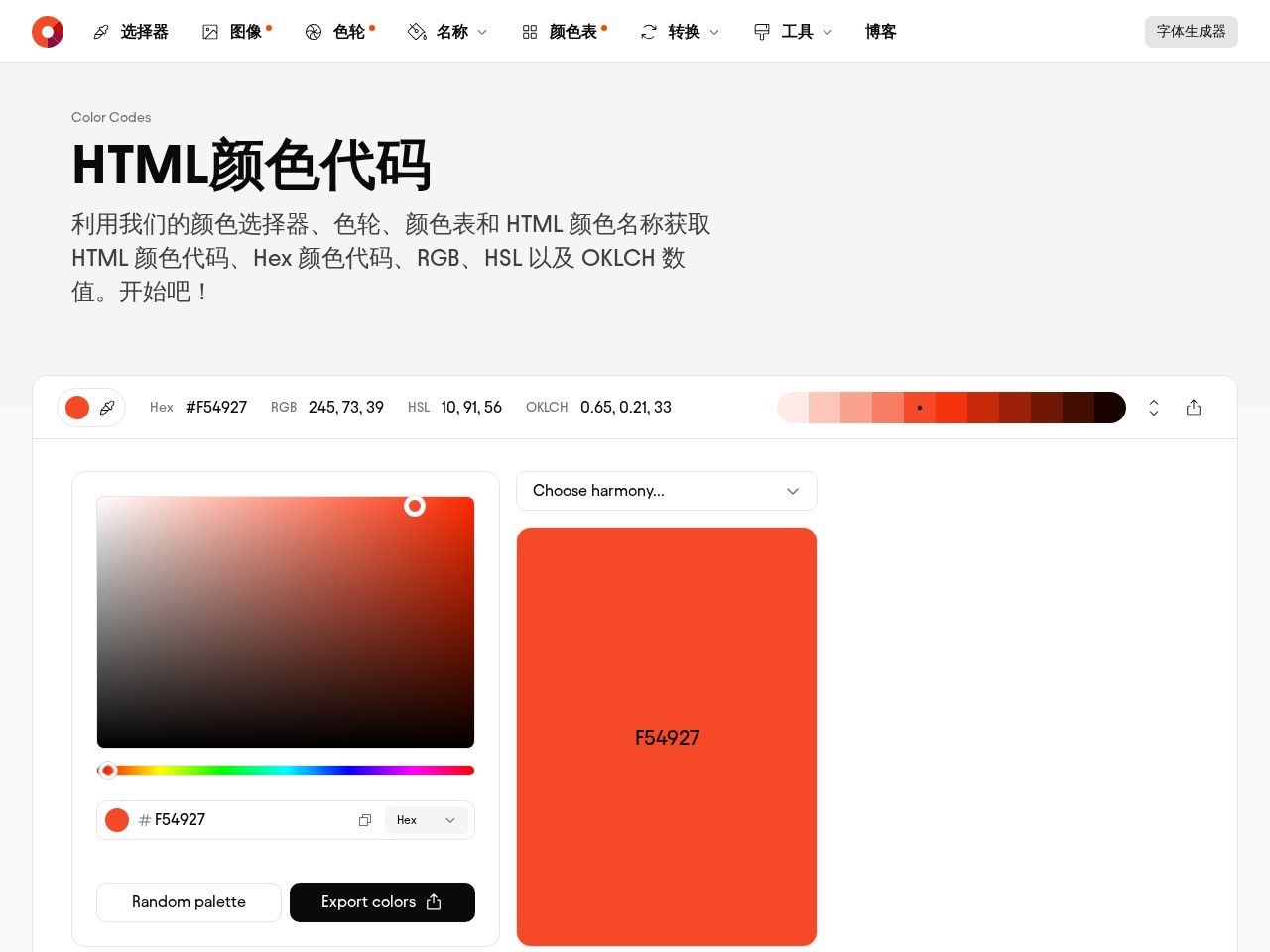This screenshot has width=1270, height=952.
Task: Select the RGB value 245, 73, 39
Action: click(x=346, y=408)
